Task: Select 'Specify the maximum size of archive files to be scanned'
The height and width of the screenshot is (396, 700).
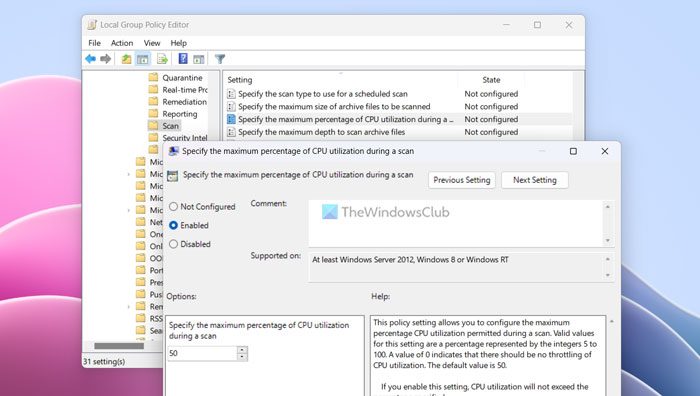Action: pos(334,107)
